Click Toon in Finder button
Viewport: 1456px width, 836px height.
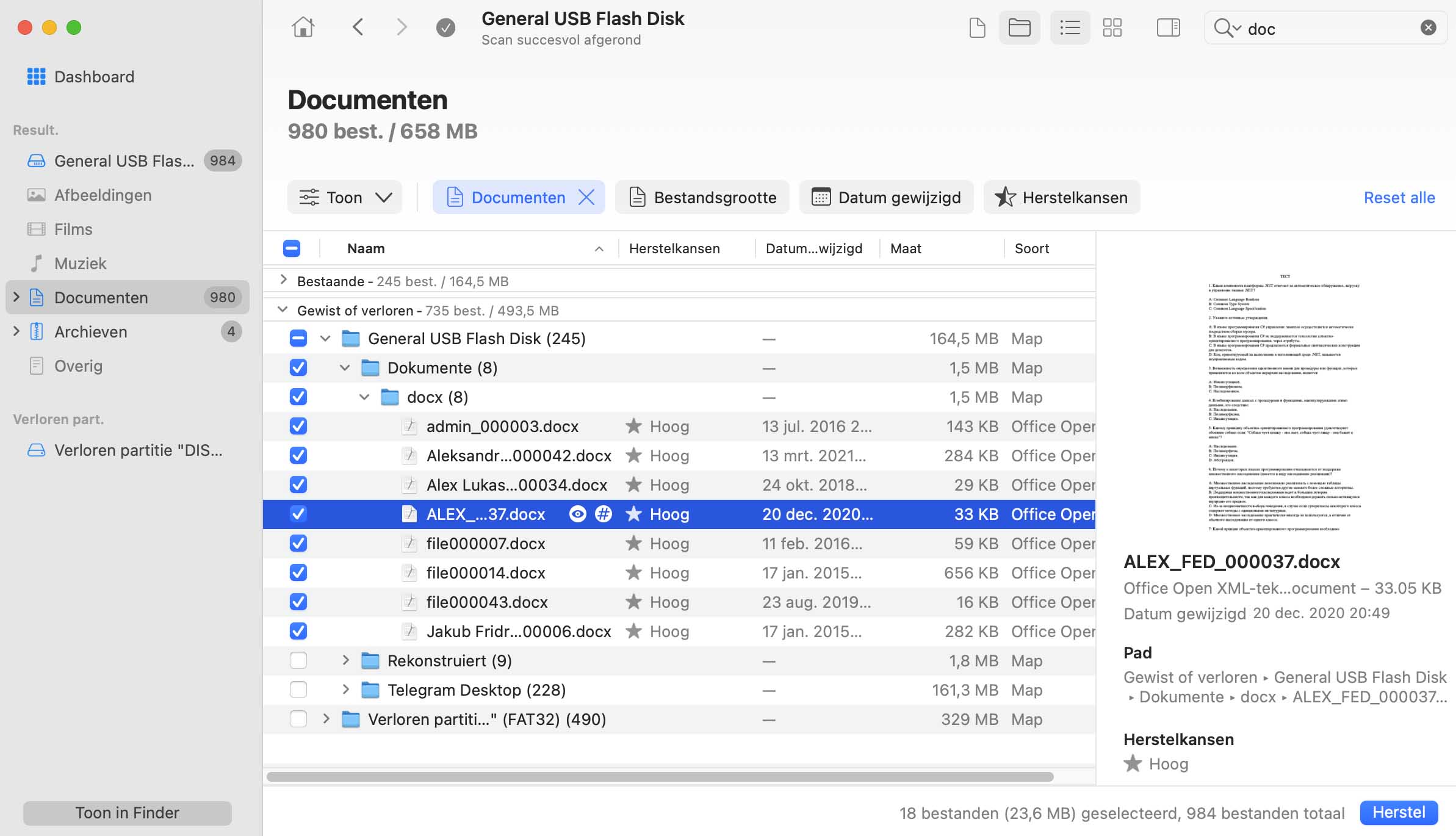[128, 813]
